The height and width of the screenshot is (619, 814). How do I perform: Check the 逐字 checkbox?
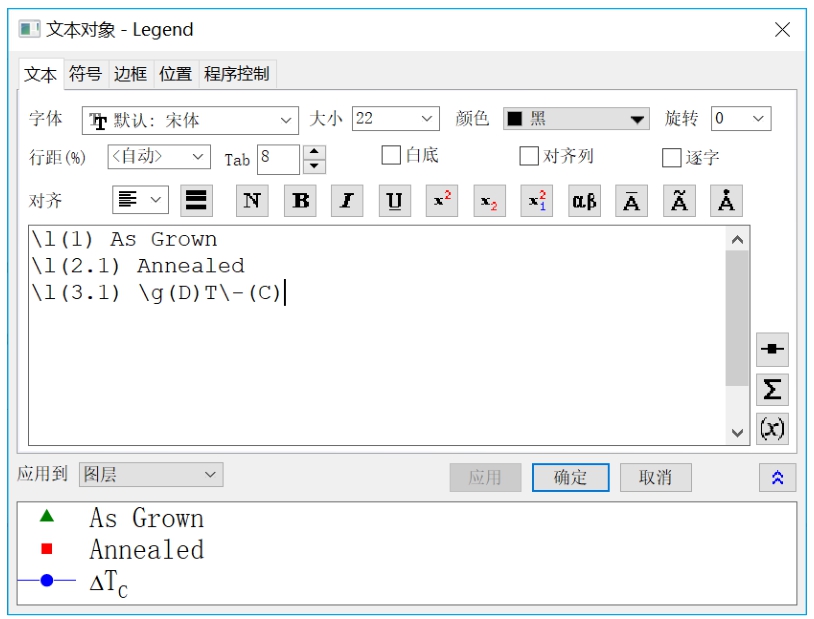(672, 158)
